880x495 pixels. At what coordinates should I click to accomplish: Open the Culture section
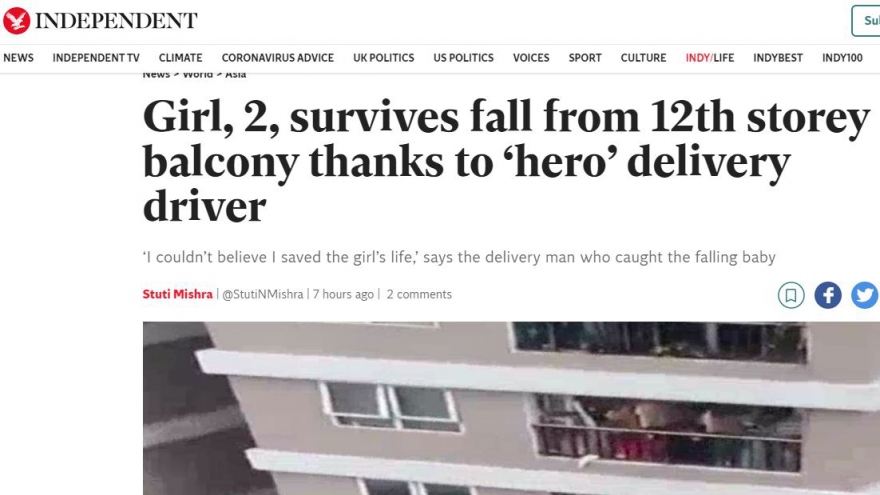pyautogui.click(x=643, y=58)
